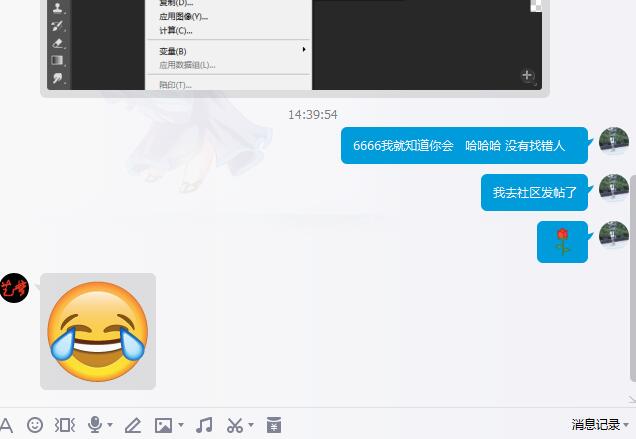The height and width of the screenshot is (439, 636).
Task: Click the red-and-black sender avatar
Action: pos(14,287)
